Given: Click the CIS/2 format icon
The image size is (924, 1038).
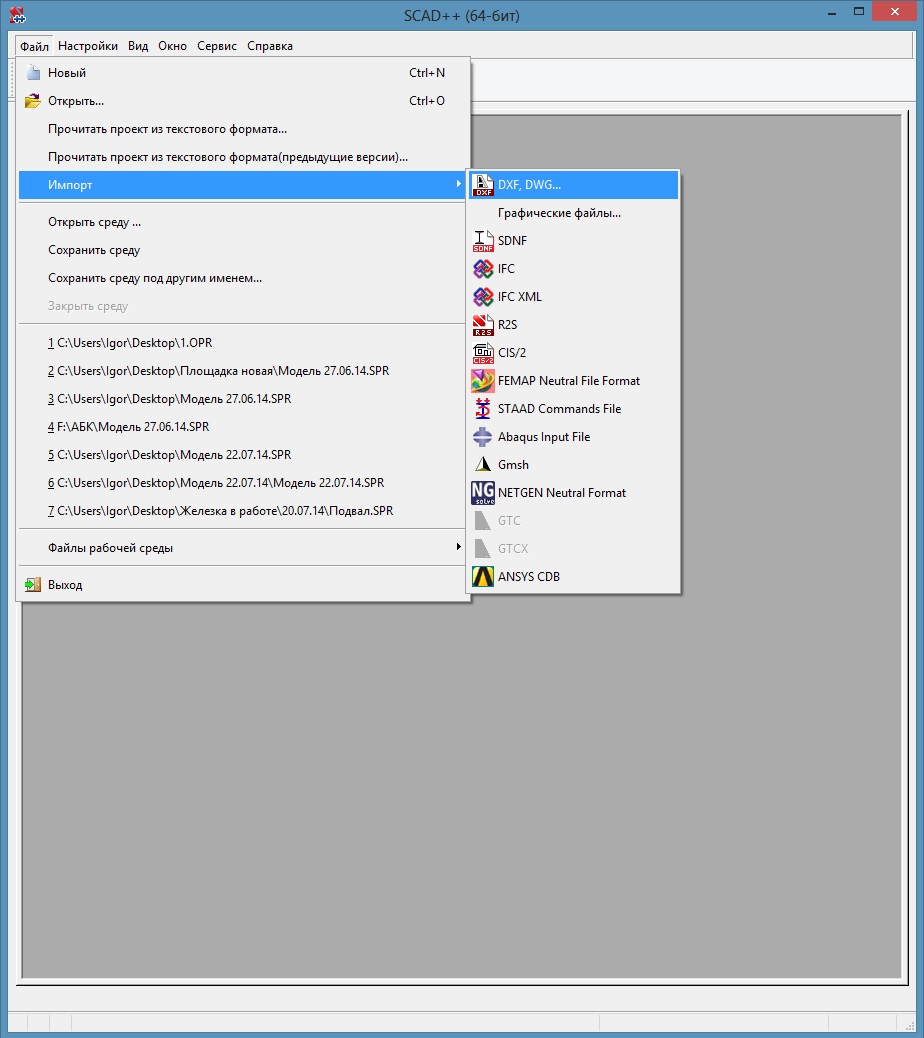Looking at the screenshot, I should [x=483, y=353].
